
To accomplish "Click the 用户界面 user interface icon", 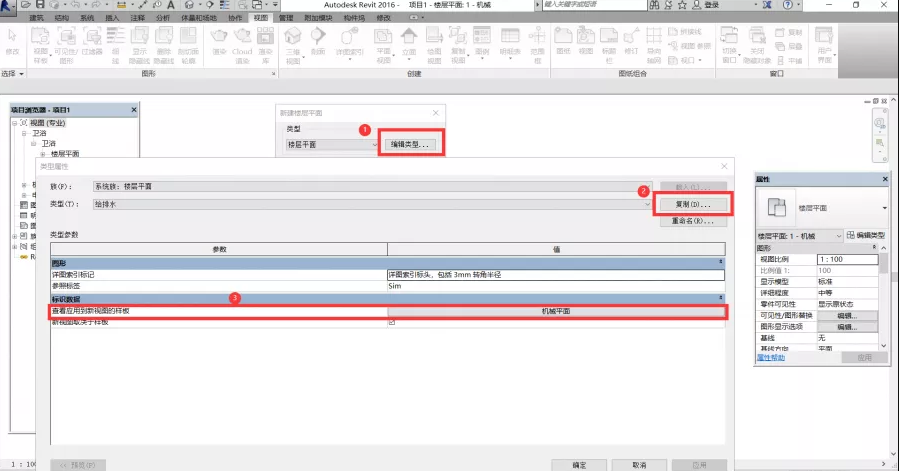I will pyautogui.click(x=824, y=45).
